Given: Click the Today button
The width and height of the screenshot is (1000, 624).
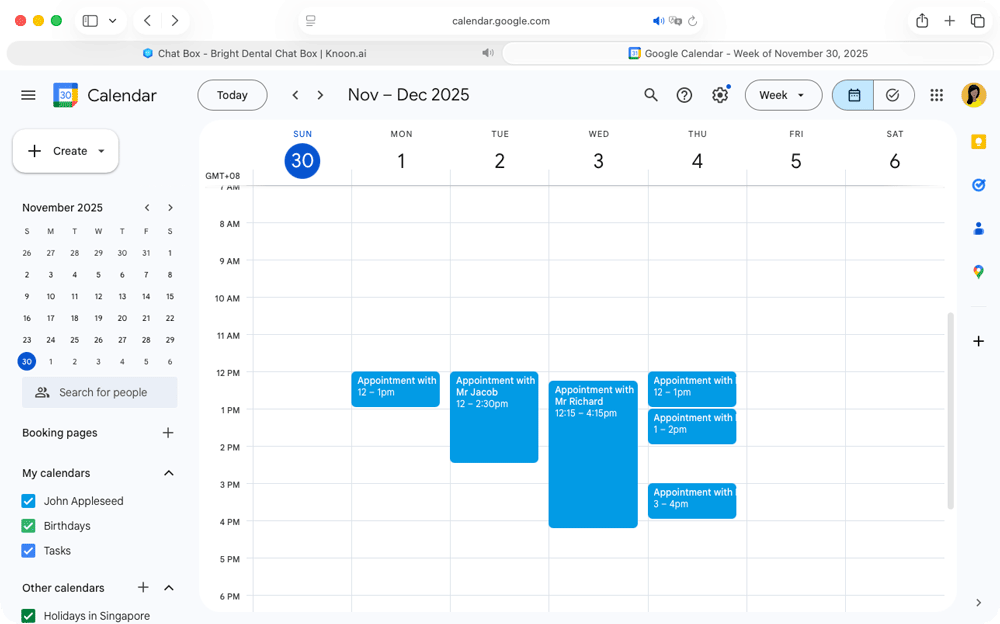Looking at the screenshot, I should 232,95.
